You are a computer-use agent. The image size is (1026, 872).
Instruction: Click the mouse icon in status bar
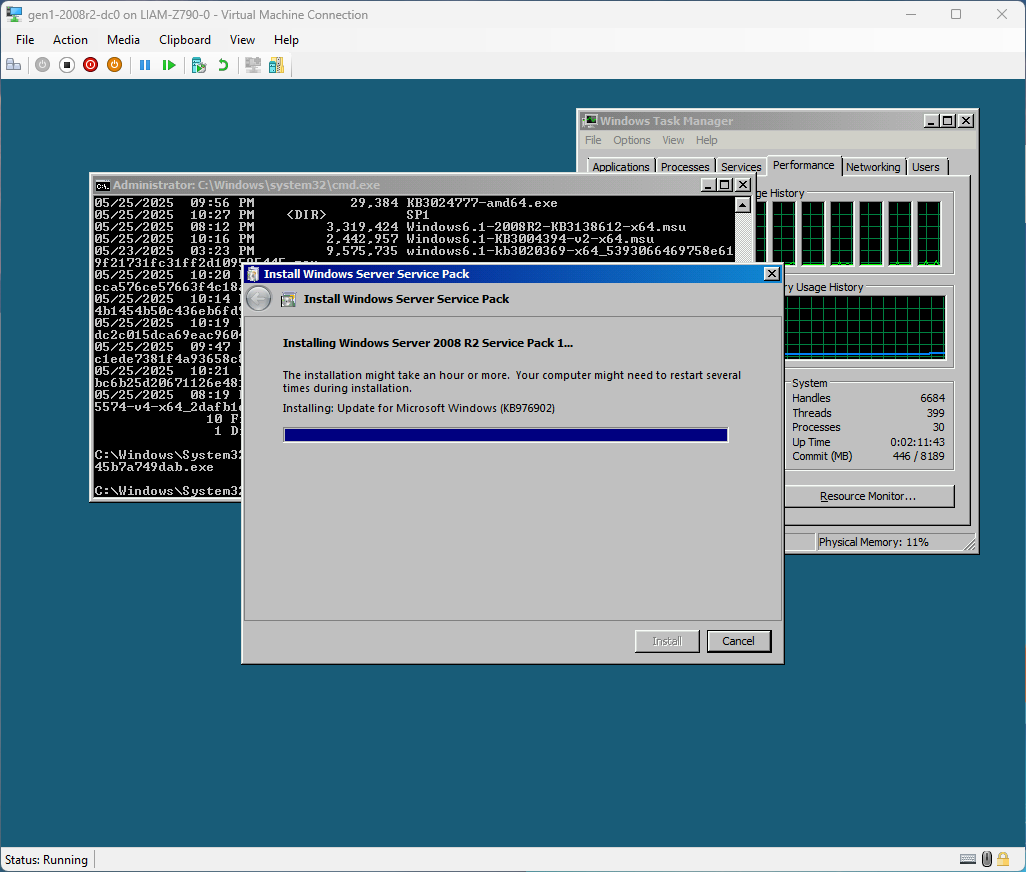tap(987, 859)
